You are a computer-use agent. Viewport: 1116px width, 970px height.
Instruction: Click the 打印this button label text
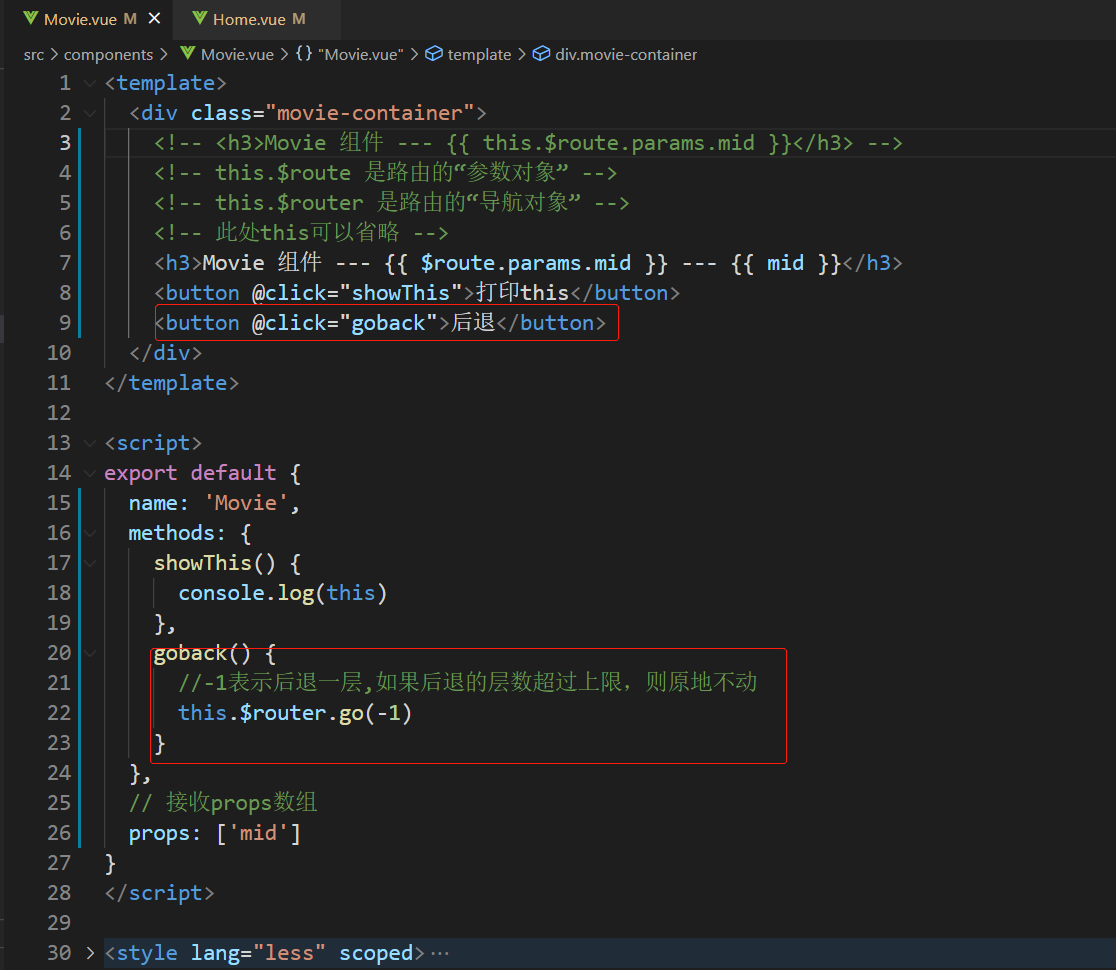tap(522, 292)
